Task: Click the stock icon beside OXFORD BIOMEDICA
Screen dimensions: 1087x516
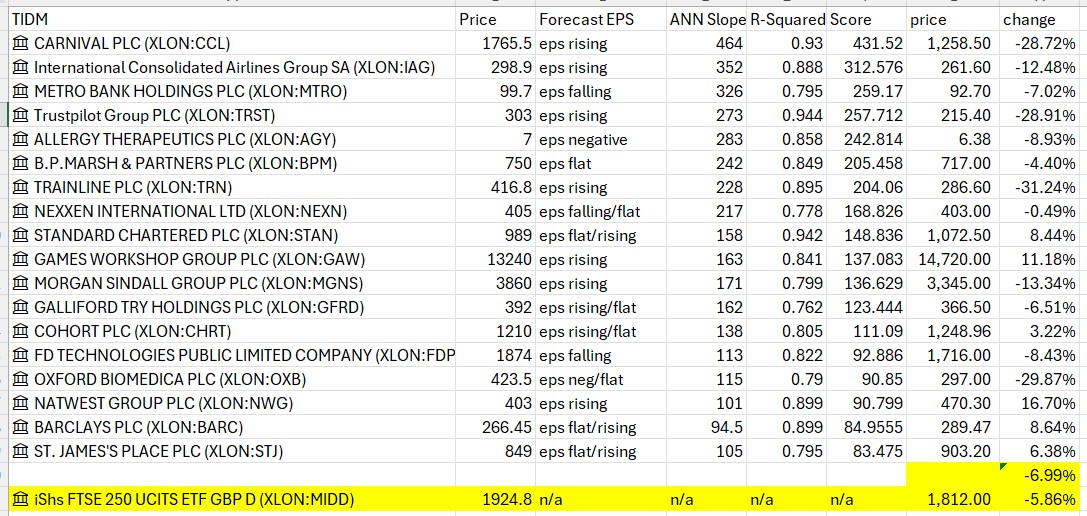Action: (x=21, y=380)
